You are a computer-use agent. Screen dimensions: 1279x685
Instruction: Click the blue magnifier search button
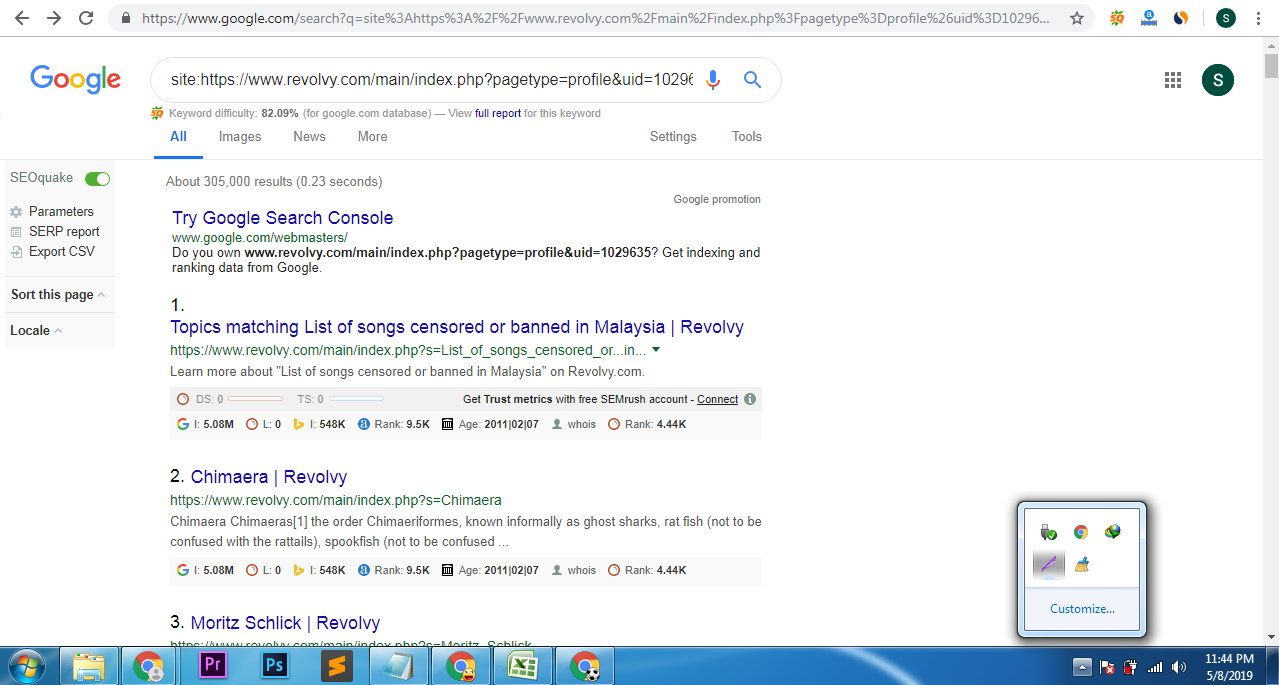[x=753, y=80]
